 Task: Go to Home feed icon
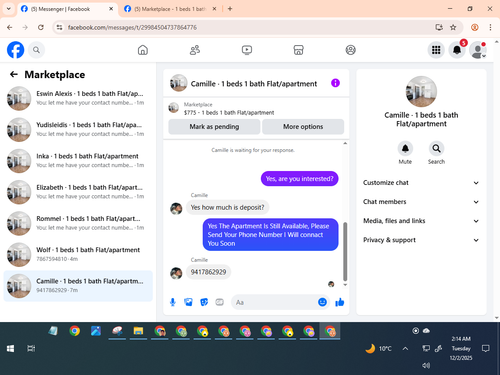pos(143,50)
